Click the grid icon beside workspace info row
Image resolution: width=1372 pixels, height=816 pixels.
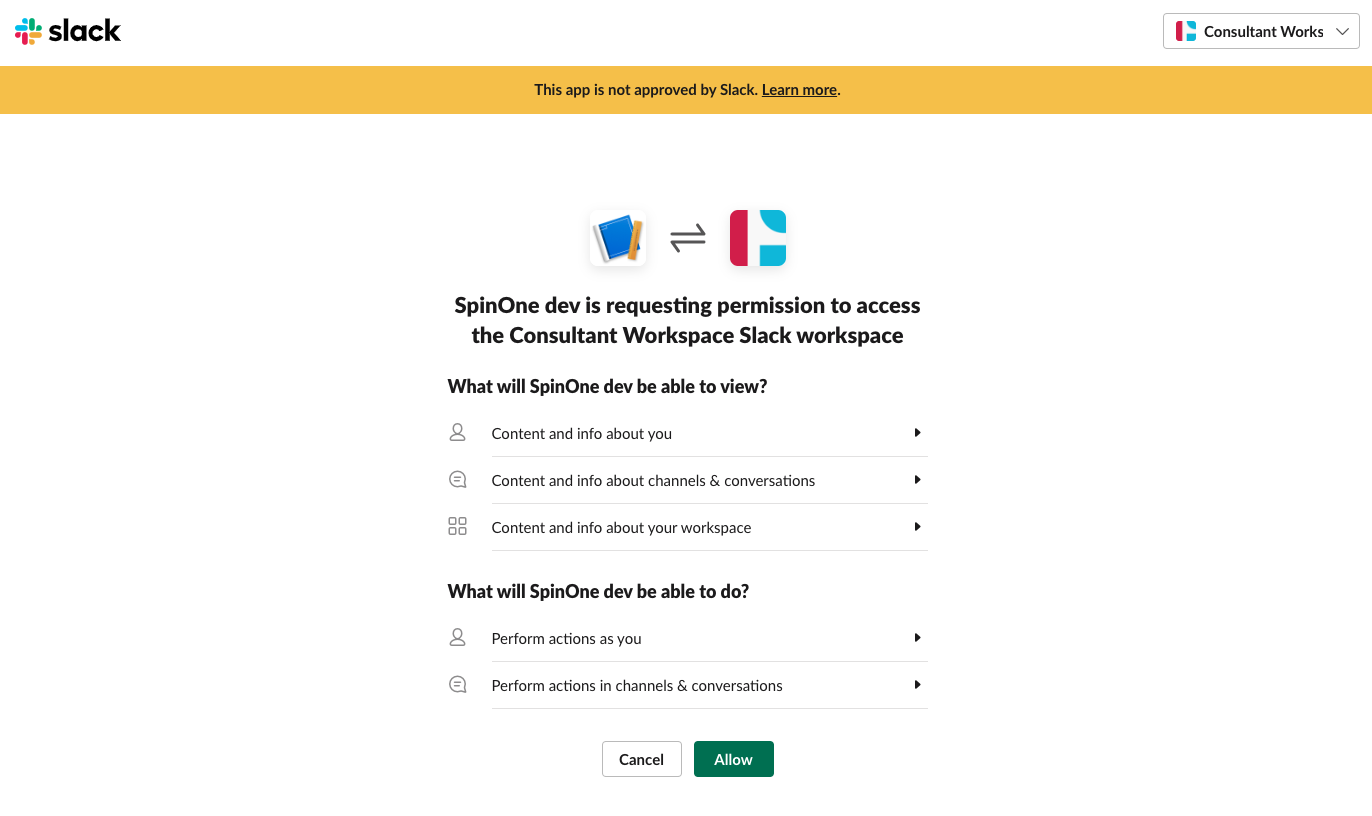[458, 527]
